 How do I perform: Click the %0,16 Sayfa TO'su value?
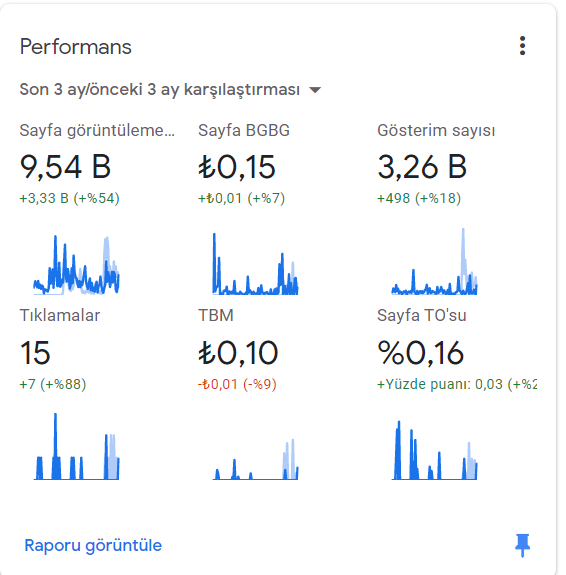421,353
